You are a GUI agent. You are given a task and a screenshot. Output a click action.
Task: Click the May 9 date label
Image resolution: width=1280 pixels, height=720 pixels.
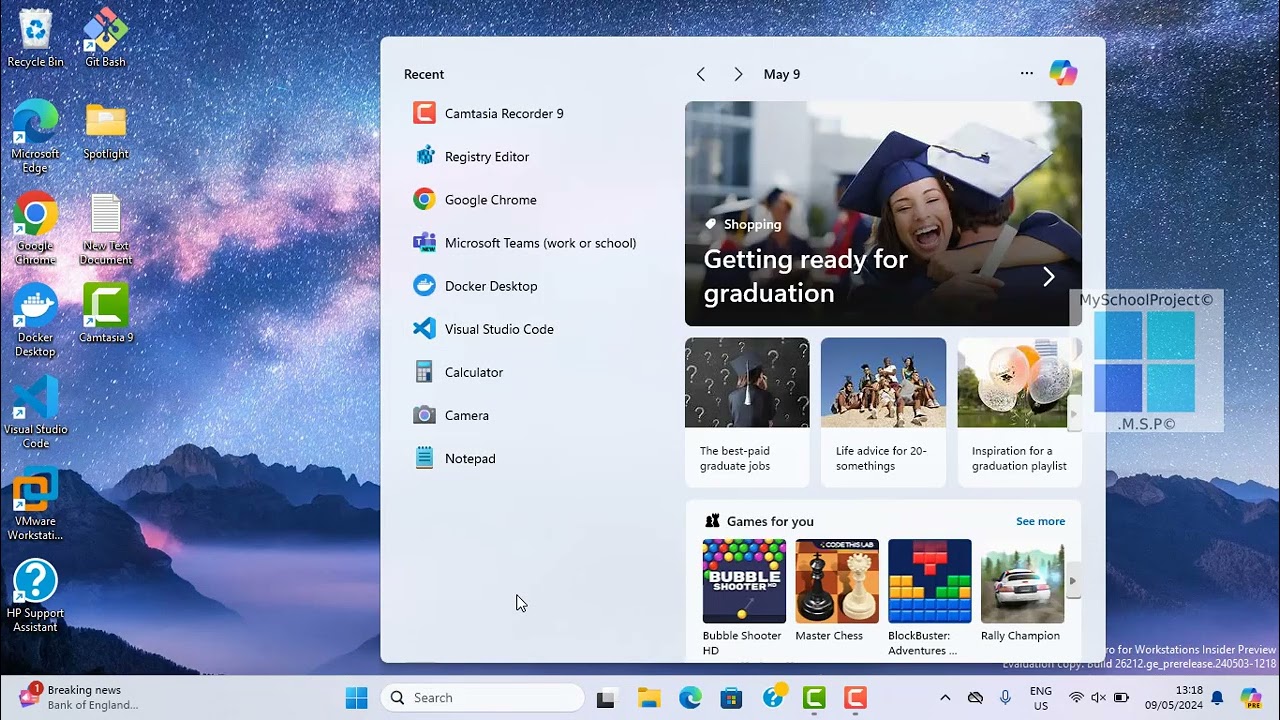click(782, 74)
